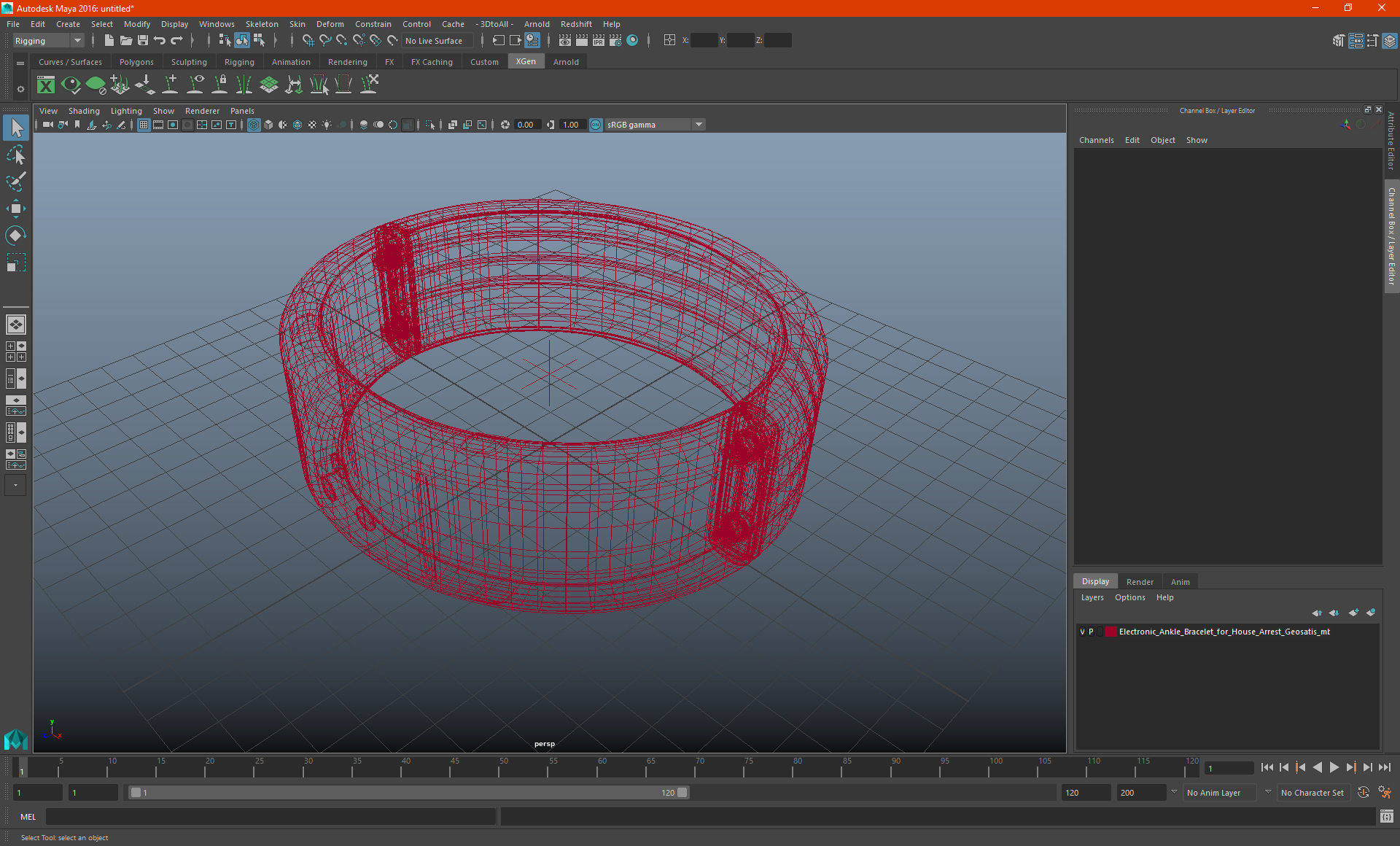Open the Rigging menu set dropdown

click(x=48, y=41)
